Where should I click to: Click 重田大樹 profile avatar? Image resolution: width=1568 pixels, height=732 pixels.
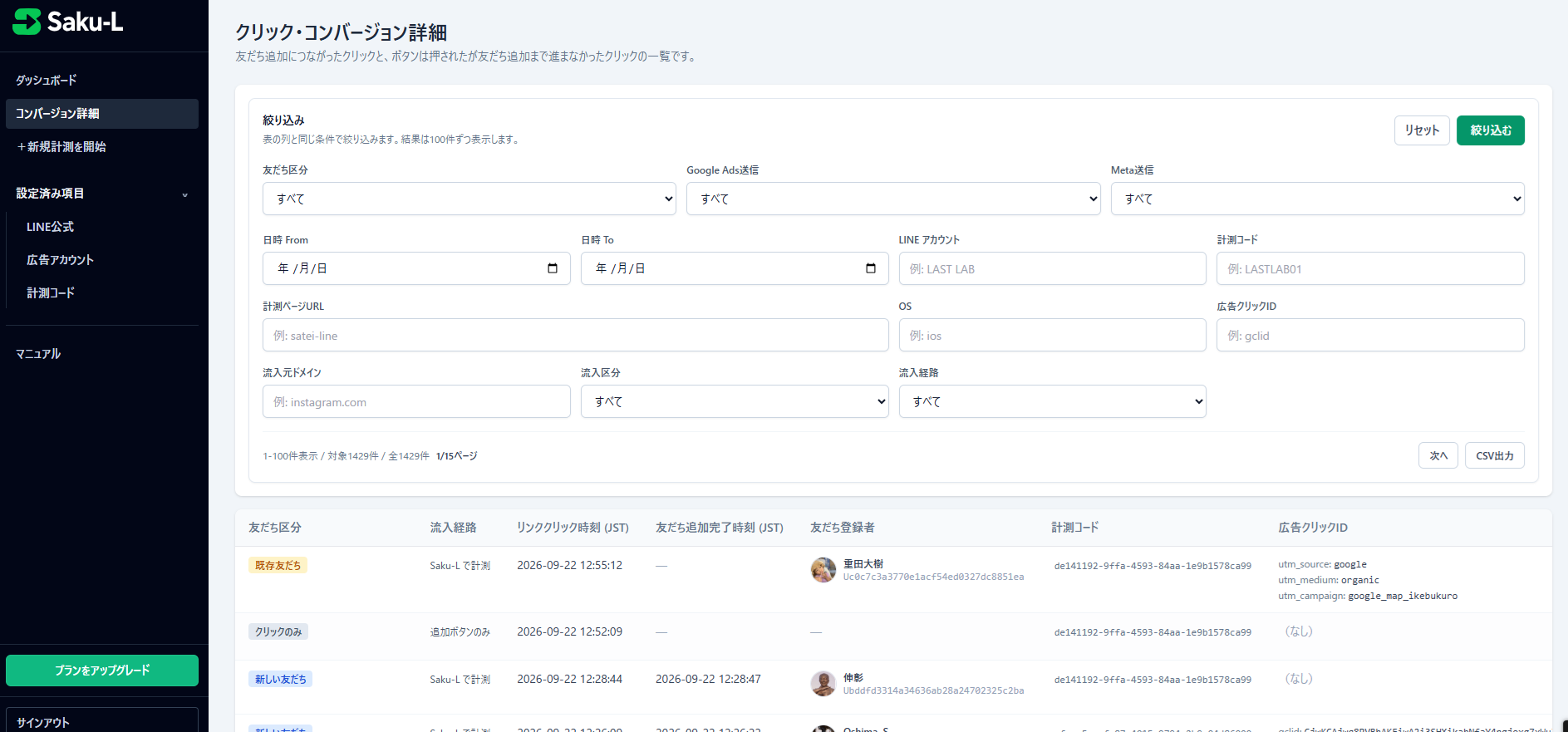pos(823,570)
